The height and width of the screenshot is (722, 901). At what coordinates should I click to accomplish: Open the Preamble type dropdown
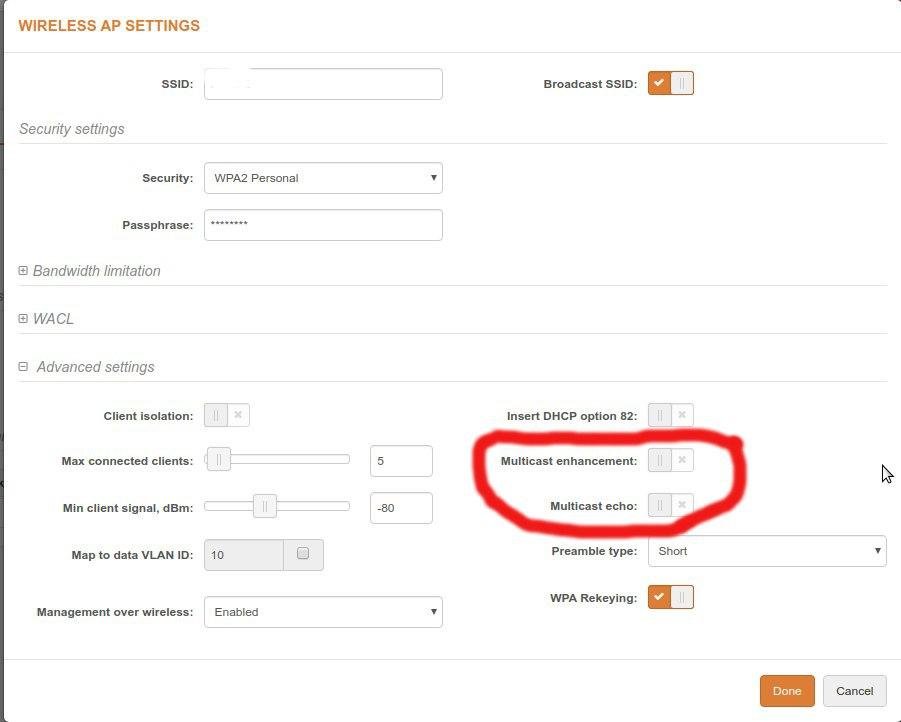(x=766, y=551)
